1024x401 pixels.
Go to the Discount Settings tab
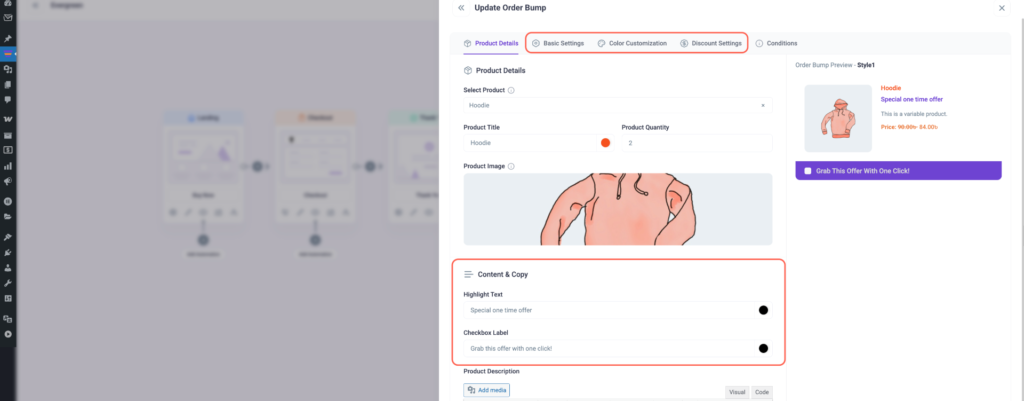(711, 43)
